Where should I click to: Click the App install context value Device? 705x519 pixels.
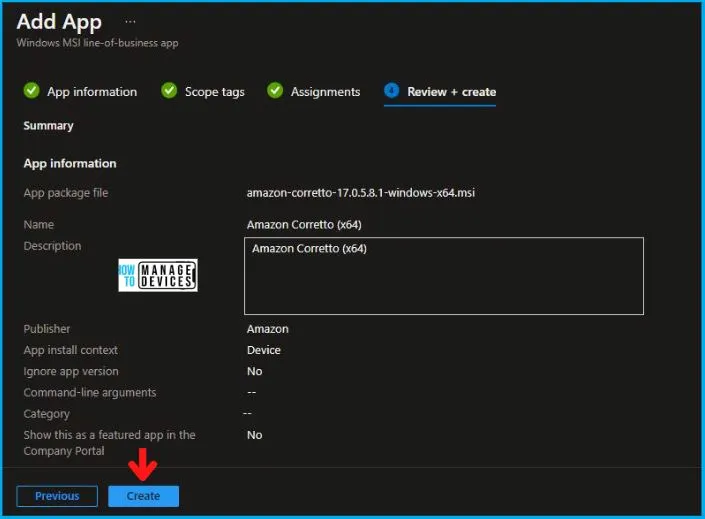[x=263, y=350]
